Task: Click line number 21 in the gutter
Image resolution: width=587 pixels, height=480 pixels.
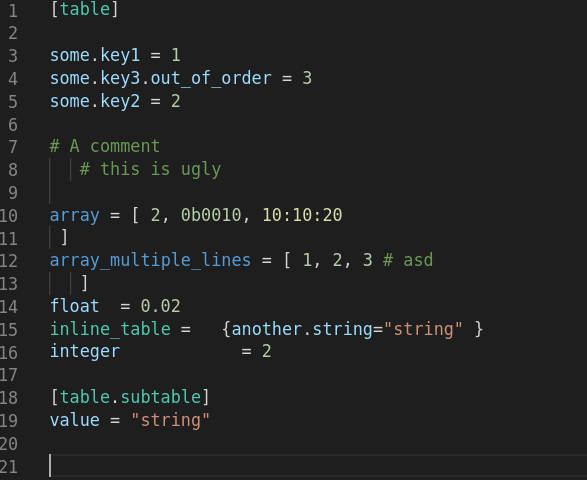Action: (x=8, y=467)
